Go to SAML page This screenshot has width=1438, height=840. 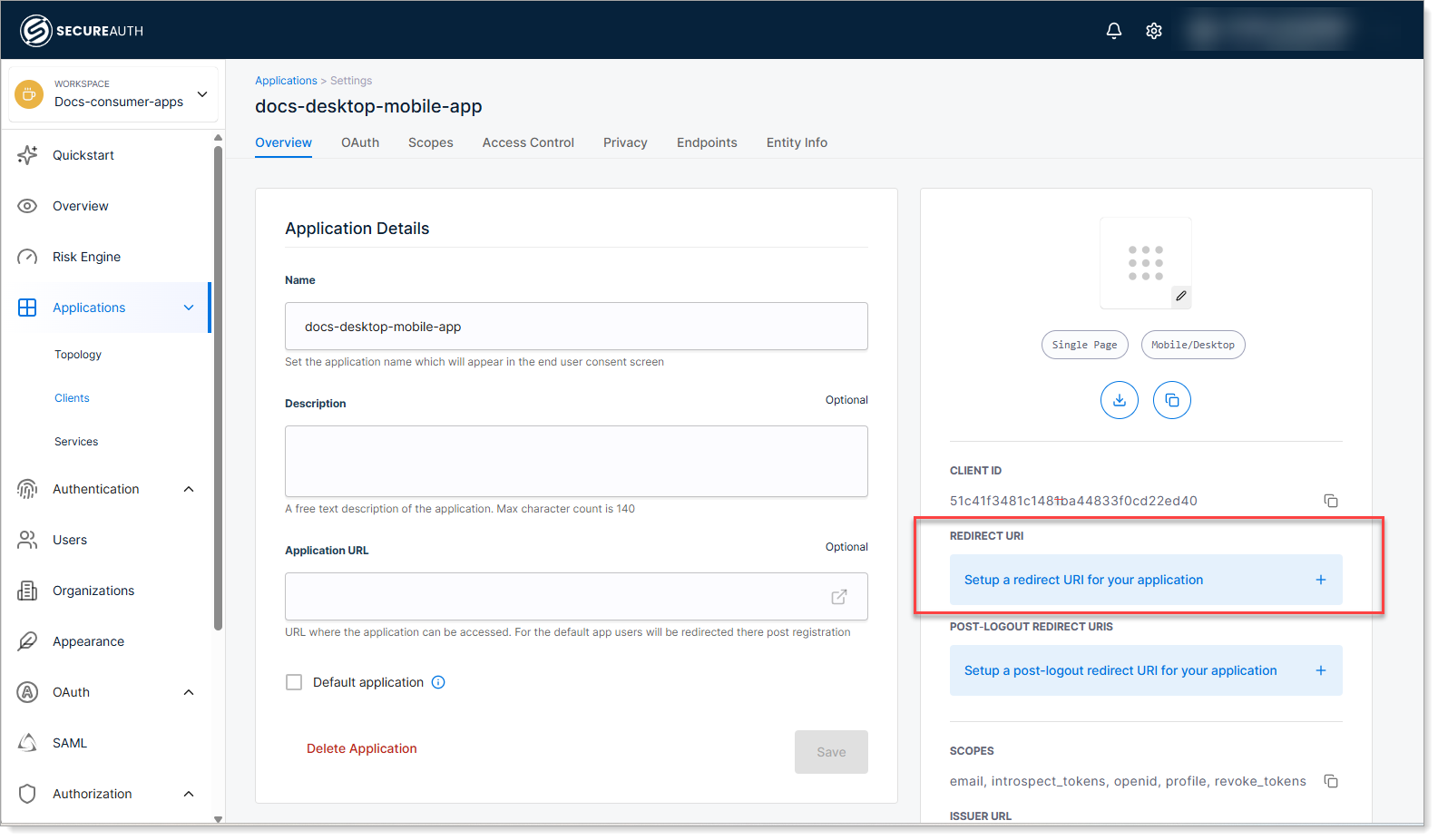[70, 743]
